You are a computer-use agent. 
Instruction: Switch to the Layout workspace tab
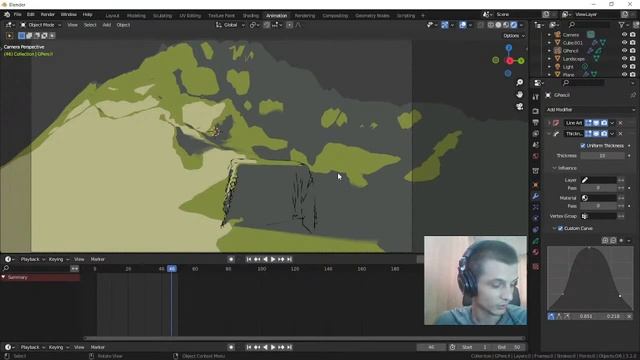(112, 16)
